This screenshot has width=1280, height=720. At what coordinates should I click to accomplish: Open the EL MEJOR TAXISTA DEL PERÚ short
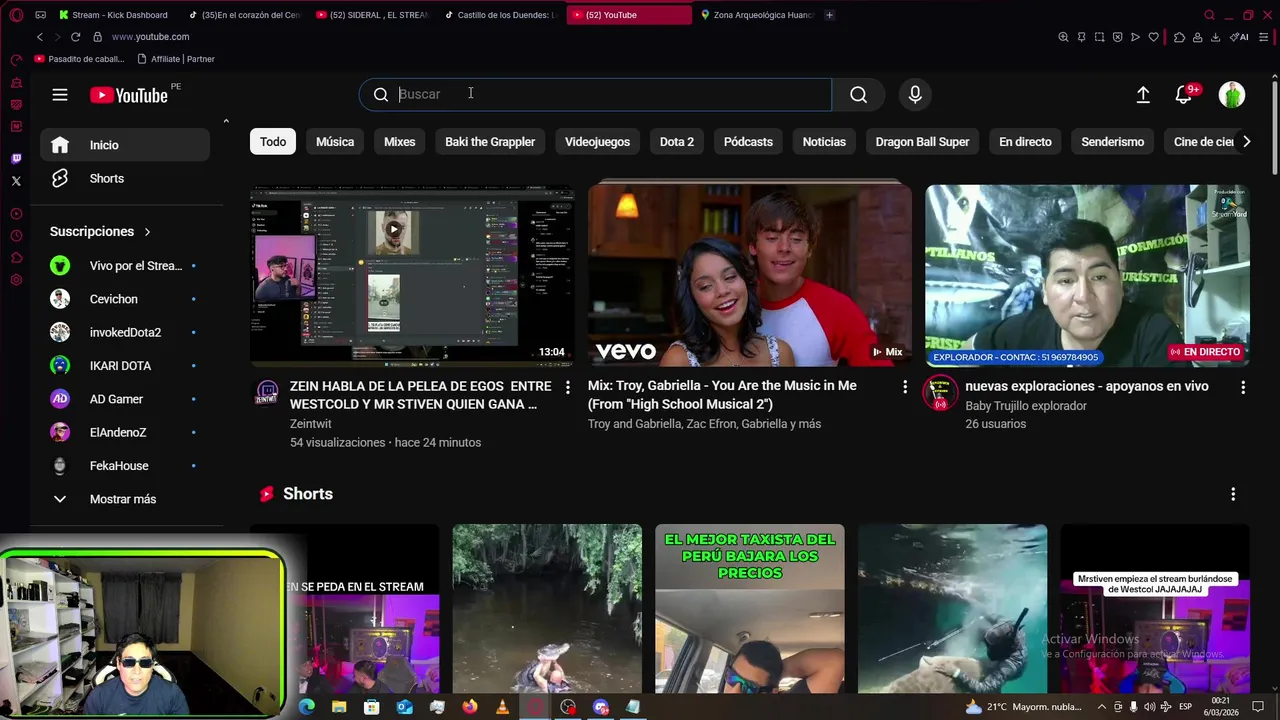point(750,609)
